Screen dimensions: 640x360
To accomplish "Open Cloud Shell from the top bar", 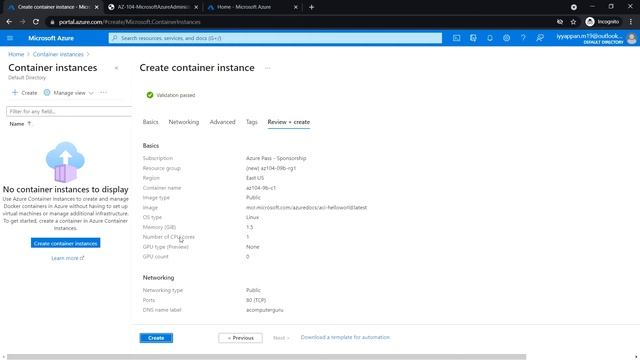I will point(456,38).
